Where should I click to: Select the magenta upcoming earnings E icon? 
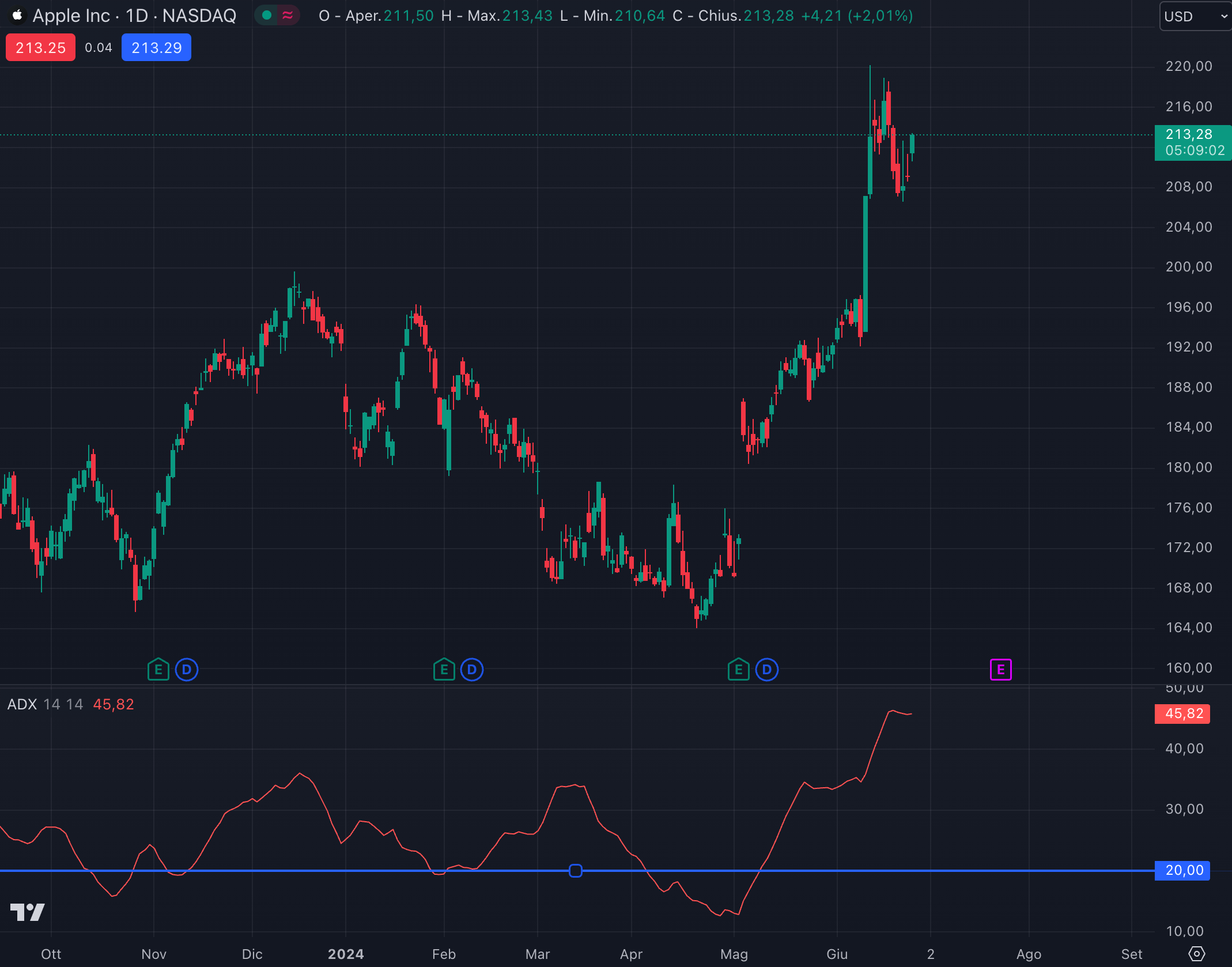point(1001,669)
